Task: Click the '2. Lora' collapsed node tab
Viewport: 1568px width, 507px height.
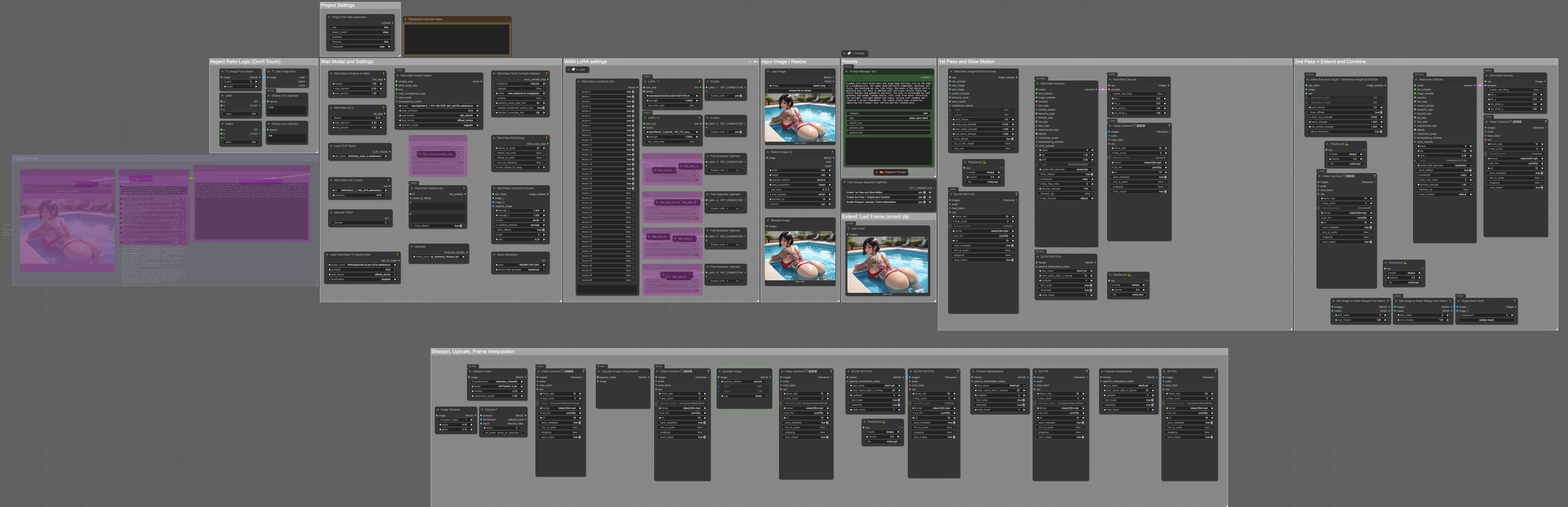Action: coord(579,69)
